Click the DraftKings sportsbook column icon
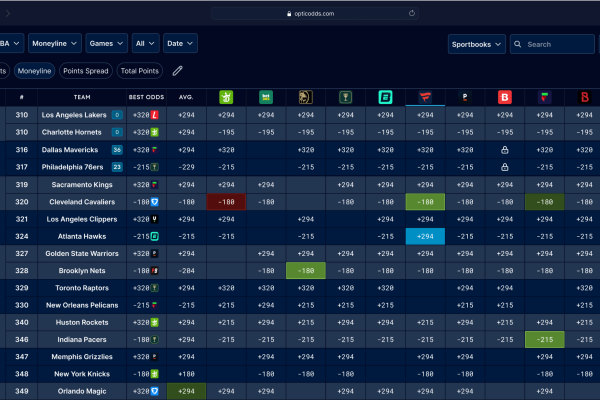This screenshot has height=400, width=600. [226, 97]
